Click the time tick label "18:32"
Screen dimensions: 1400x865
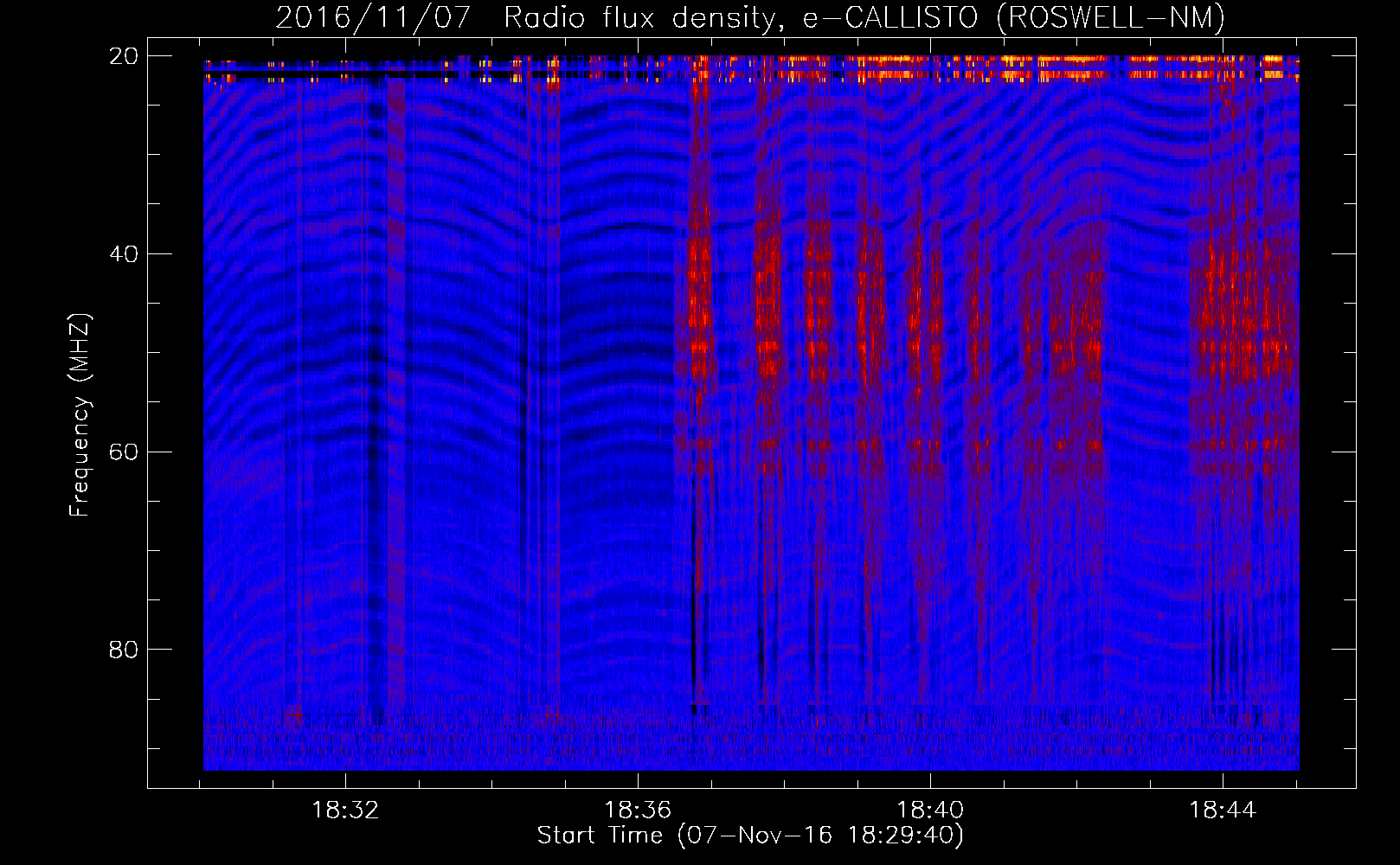[345, 811]
